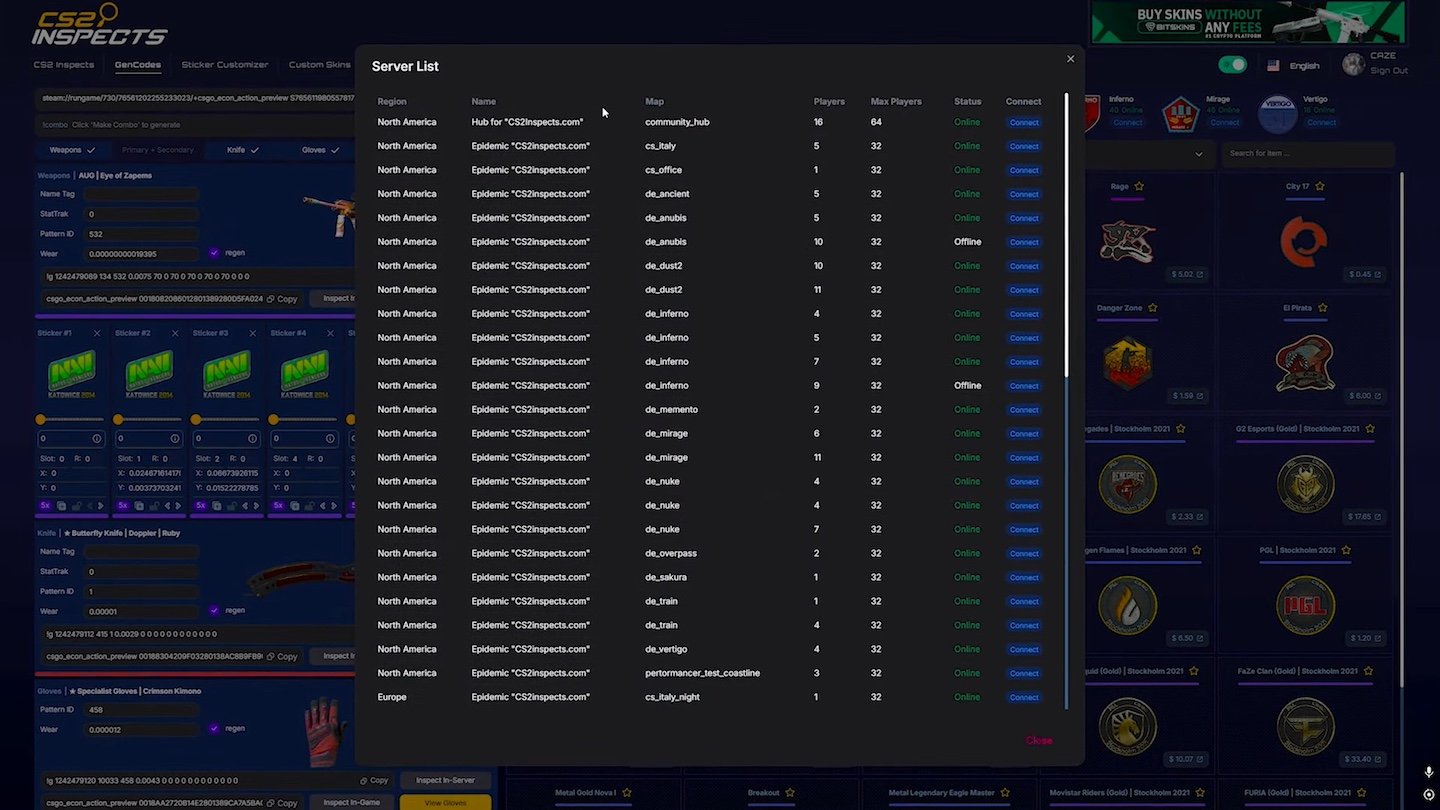Connect to the de_memento server
1440x810 pixels.
coord(1024,410)
